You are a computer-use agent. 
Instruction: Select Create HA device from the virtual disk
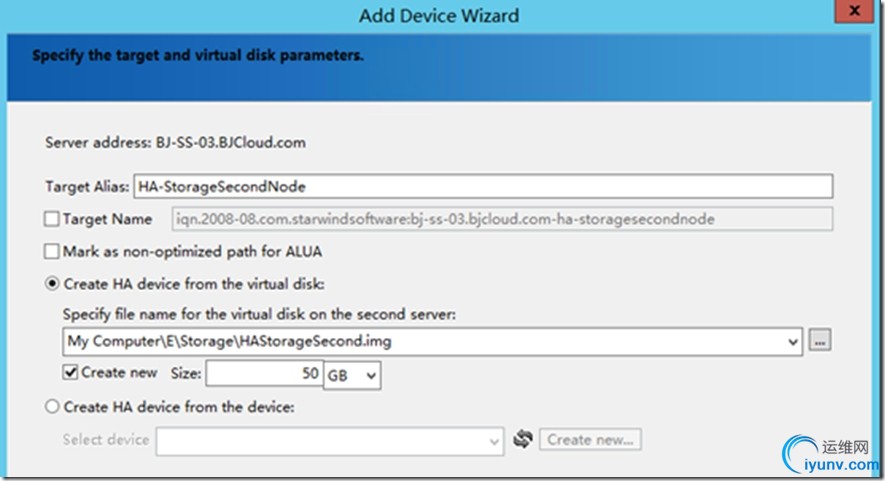click(x=52, y=284)
